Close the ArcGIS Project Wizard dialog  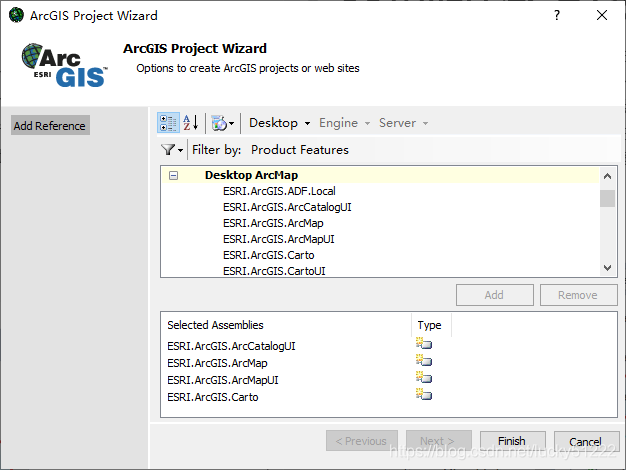602,15
